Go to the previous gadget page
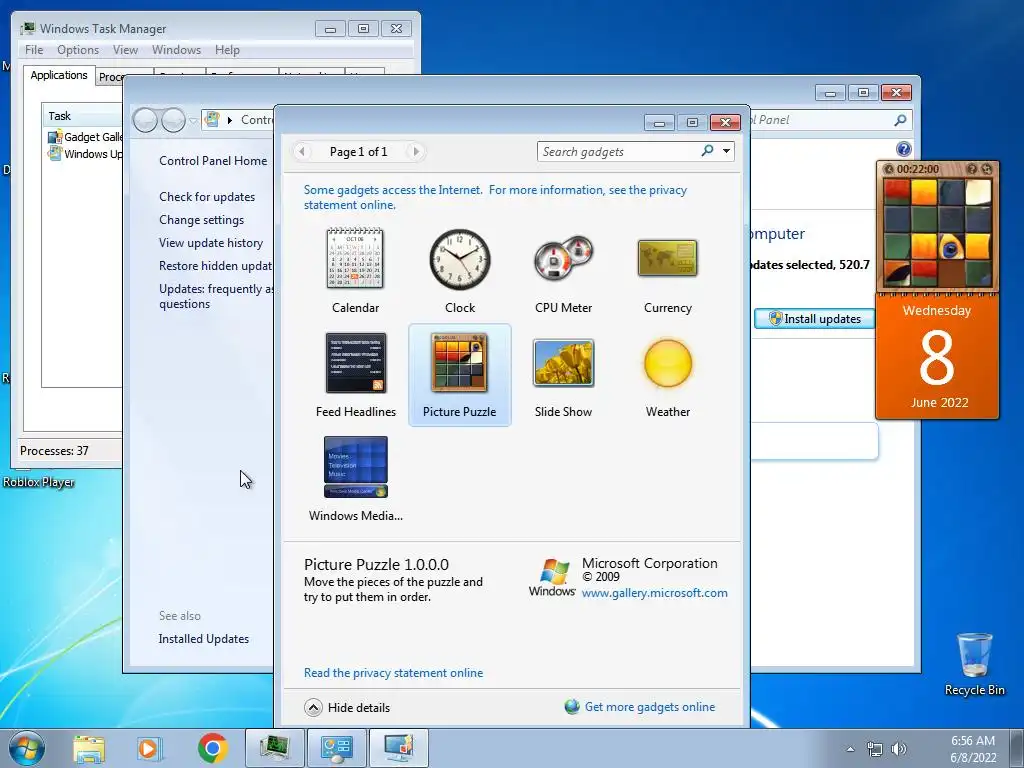Image resolution: width=1024 pixels, height=768 pixels. 302,152
